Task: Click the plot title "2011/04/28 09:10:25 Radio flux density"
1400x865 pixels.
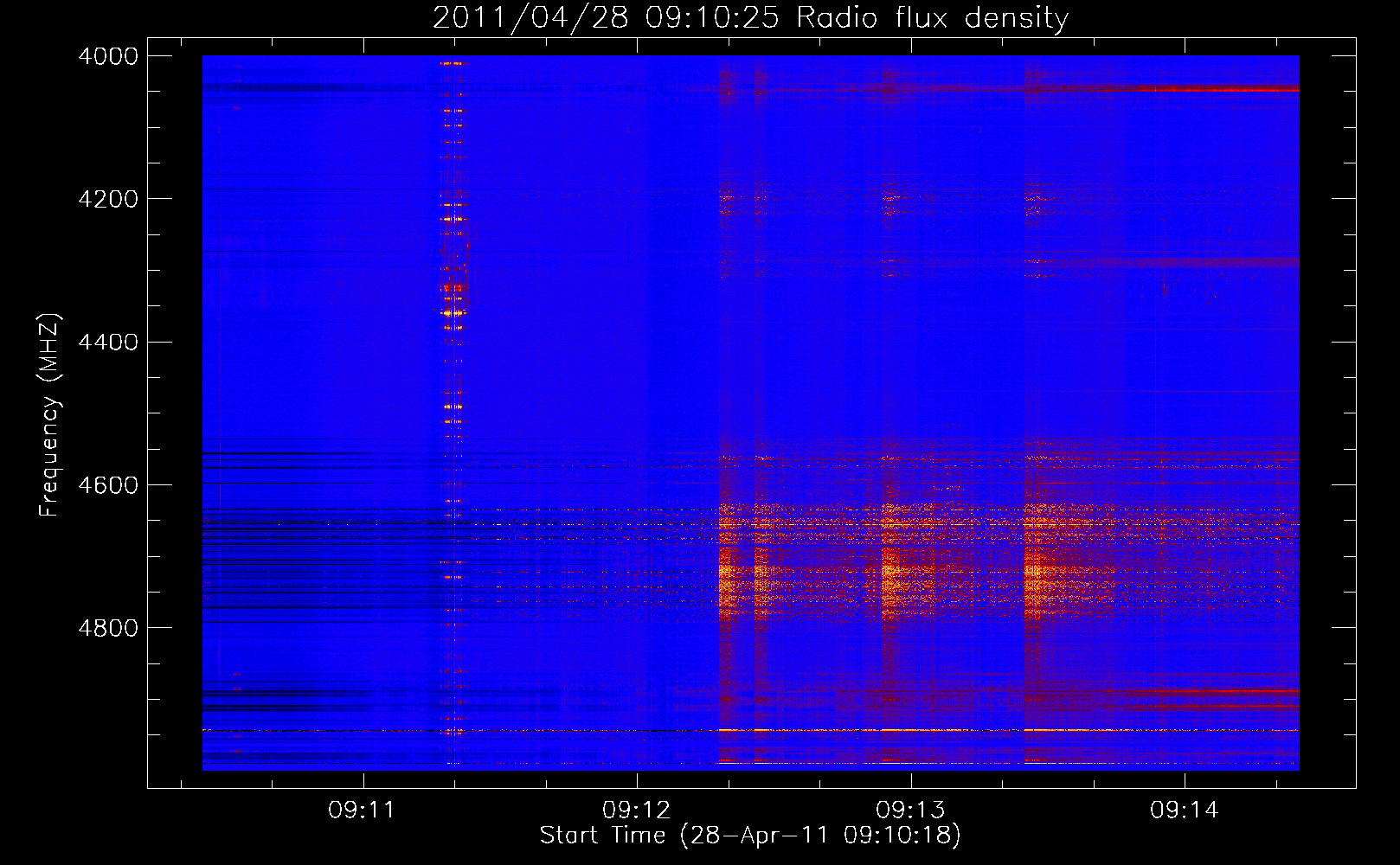Action: 750,17
